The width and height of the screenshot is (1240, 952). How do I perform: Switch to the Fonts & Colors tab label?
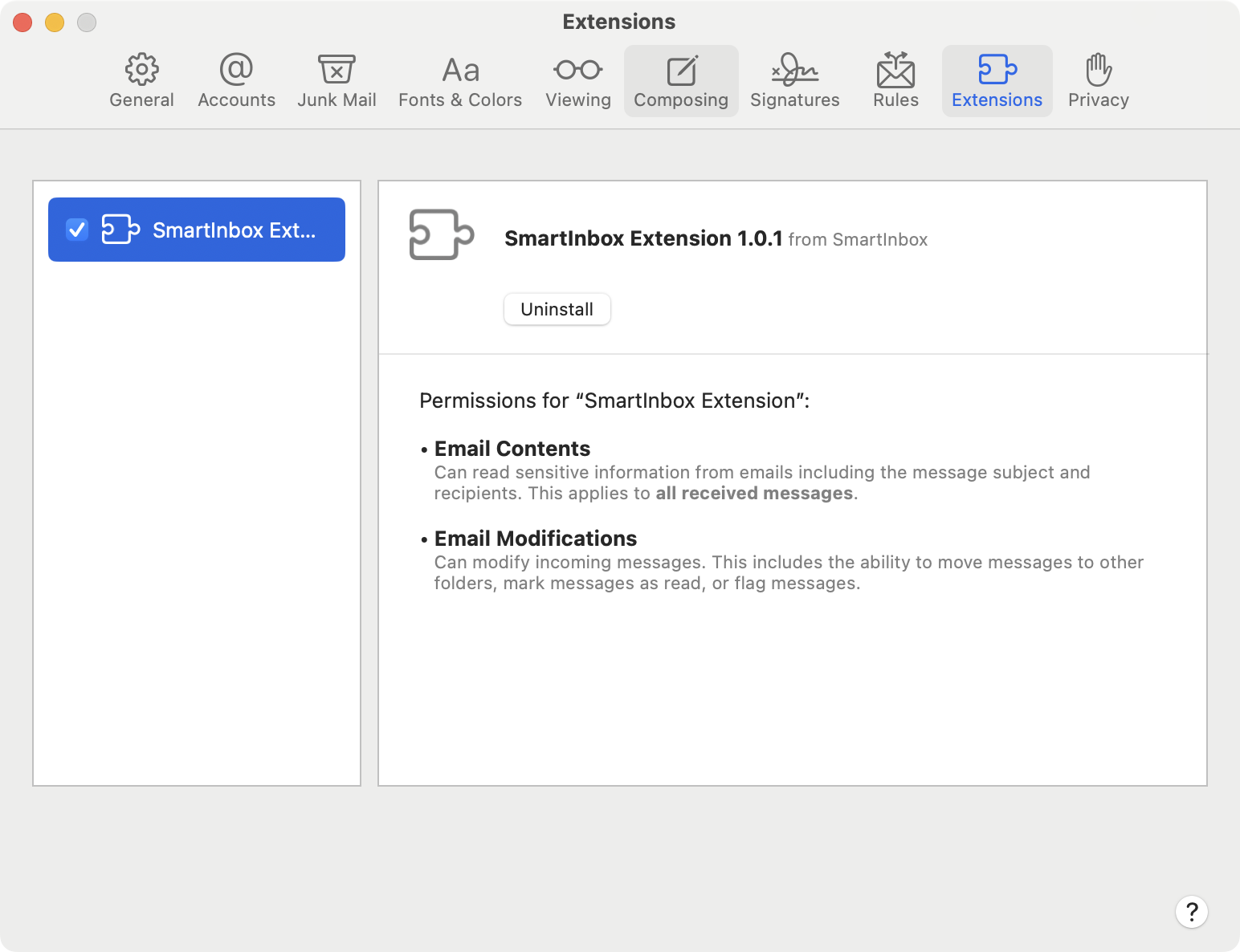click(x=460, y=100)
